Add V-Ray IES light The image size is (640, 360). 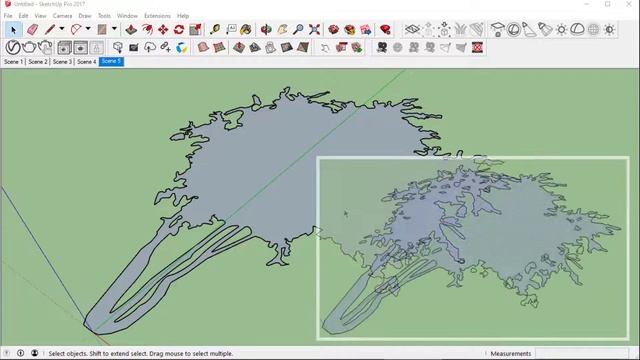click(x=545, y=29)
